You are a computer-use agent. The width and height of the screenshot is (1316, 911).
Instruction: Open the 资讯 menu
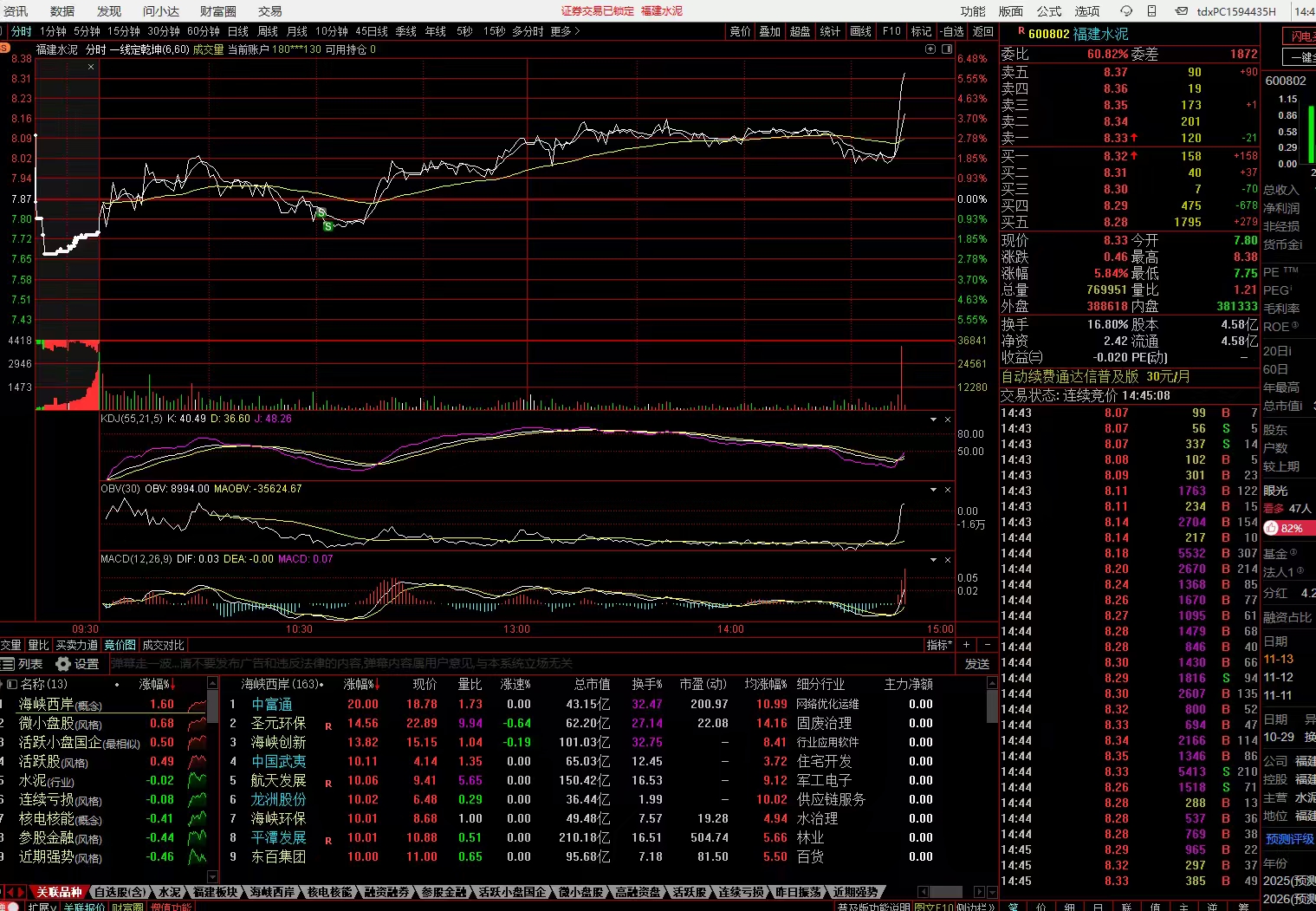16,11
